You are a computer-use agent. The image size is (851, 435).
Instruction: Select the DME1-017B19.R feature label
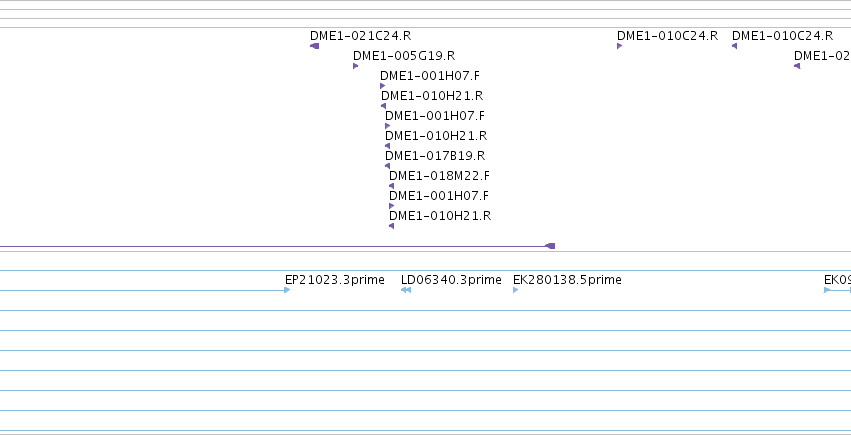coord(435,156)
